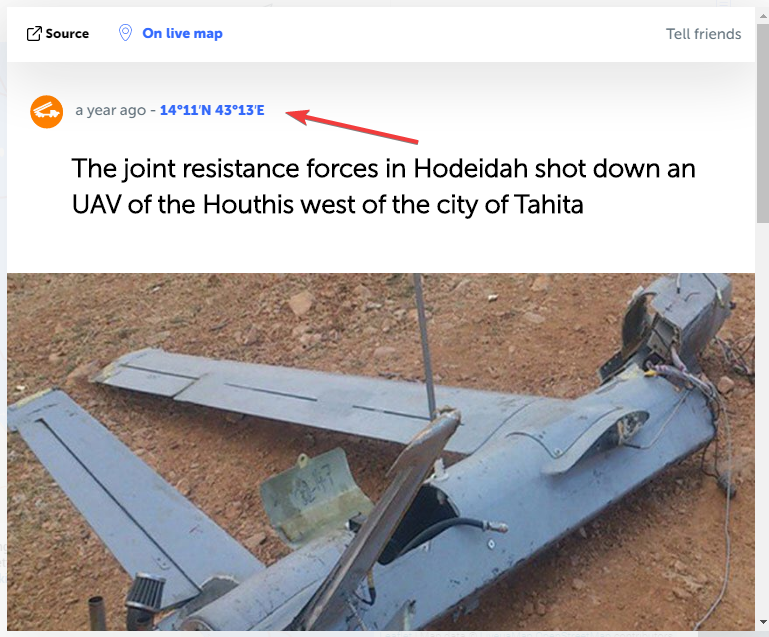Click the external-link icon beside Source
The width and height of the screenshot is (769, 637).
pos(34,33)
